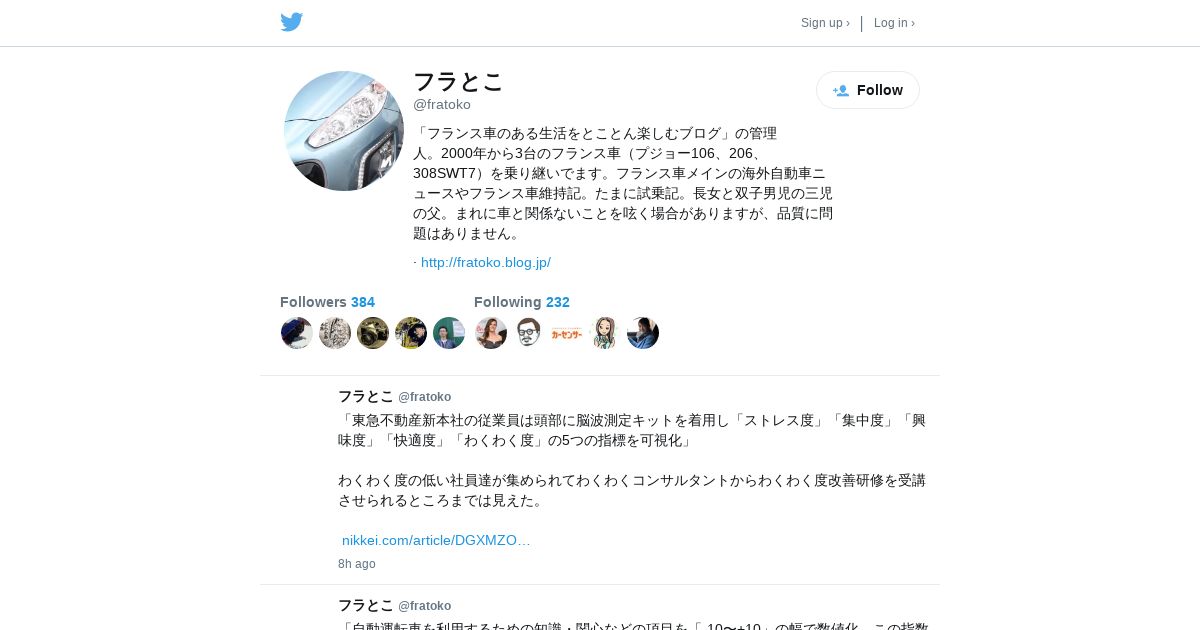Open the third follower avatar
This screenshot has height=630, width=1200.
point(373,333)
